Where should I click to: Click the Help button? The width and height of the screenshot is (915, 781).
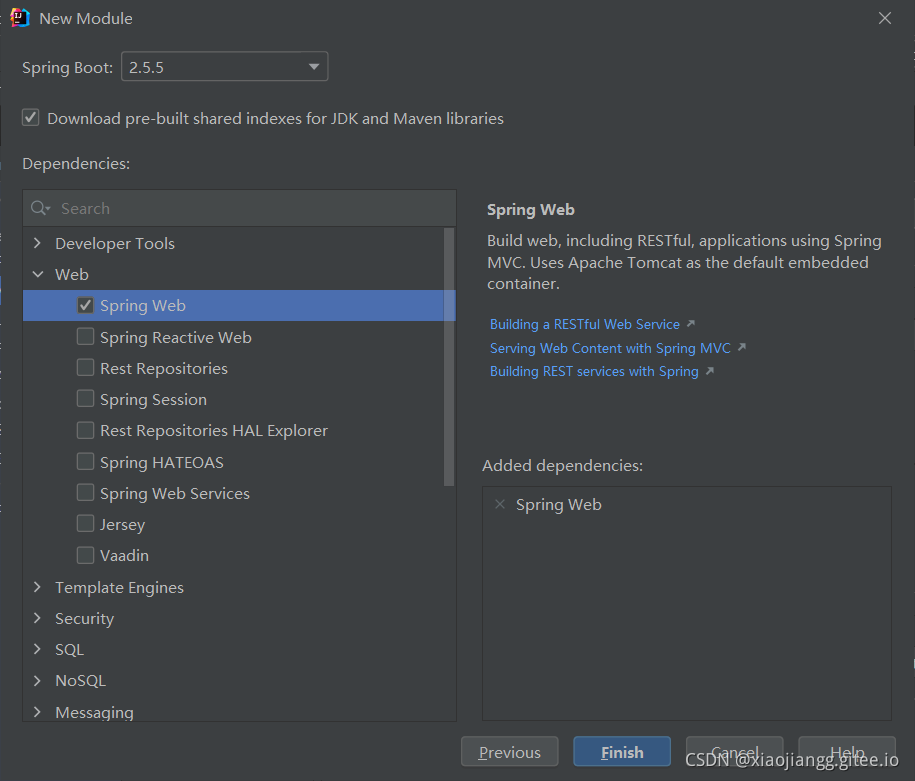coord(847,752)
